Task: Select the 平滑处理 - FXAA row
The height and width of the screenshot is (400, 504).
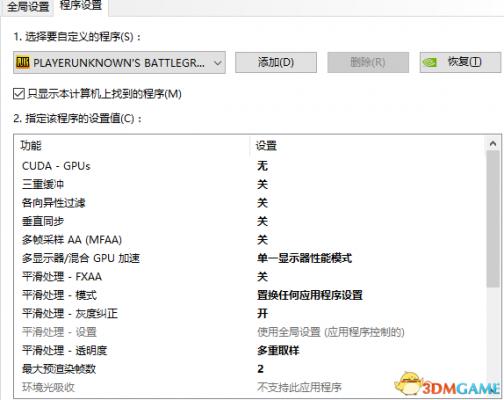Action: [250, 277]
